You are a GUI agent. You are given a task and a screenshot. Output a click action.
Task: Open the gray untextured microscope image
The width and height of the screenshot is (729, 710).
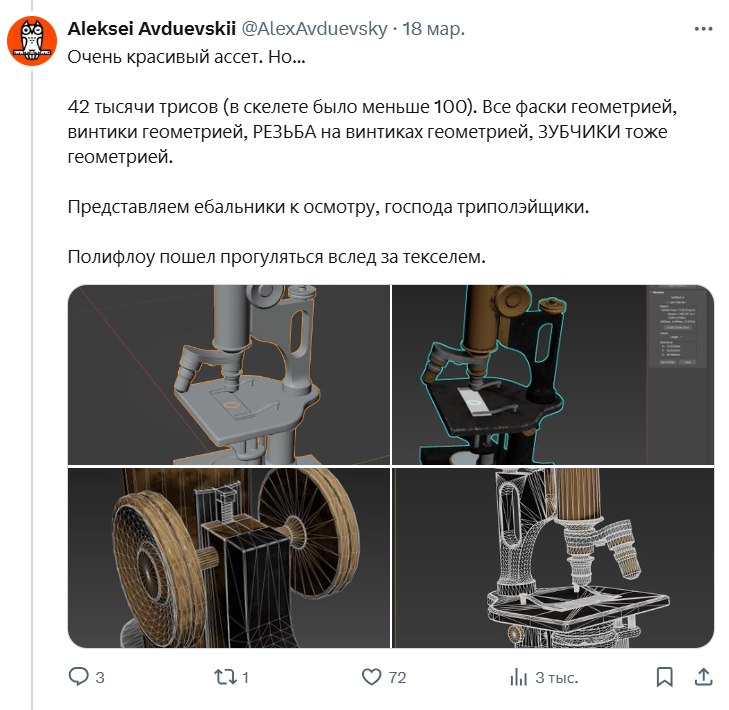229,375
